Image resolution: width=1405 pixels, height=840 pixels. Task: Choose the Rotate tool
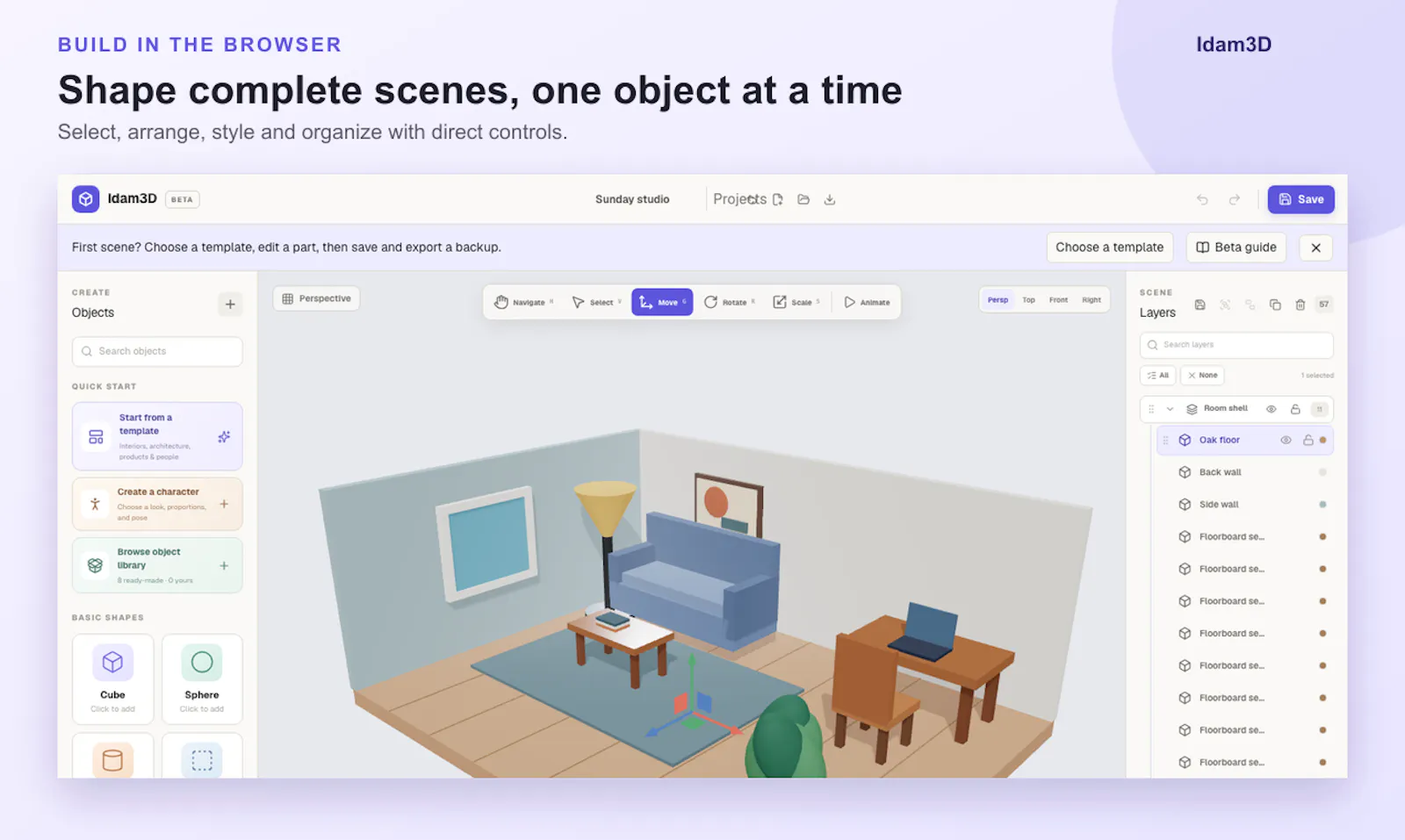pyautogui.click(x=729, y=302)
